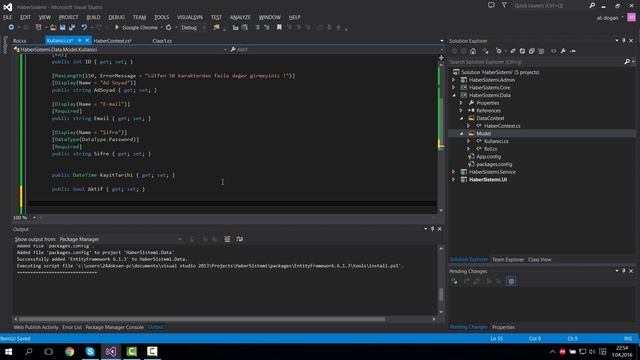Expand the HaberSistemi.Admin project node
The image size is (640, 360).
[x=453, y=80]
